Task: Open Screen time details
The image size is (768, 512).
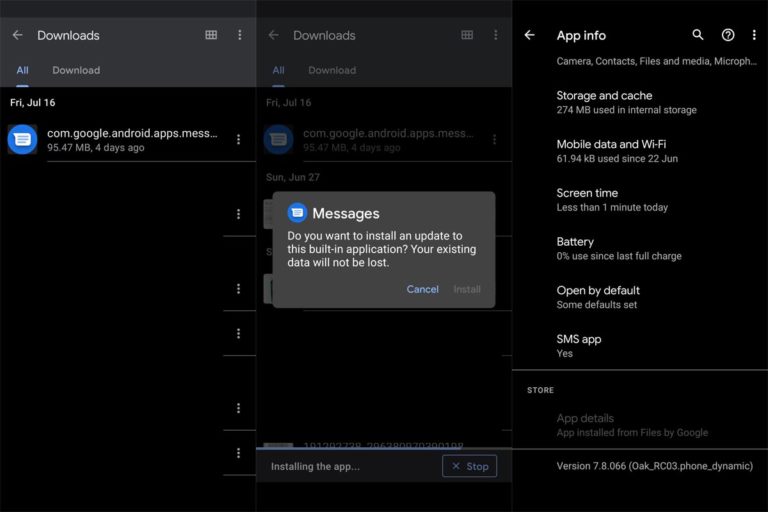Action: [640, 199]
